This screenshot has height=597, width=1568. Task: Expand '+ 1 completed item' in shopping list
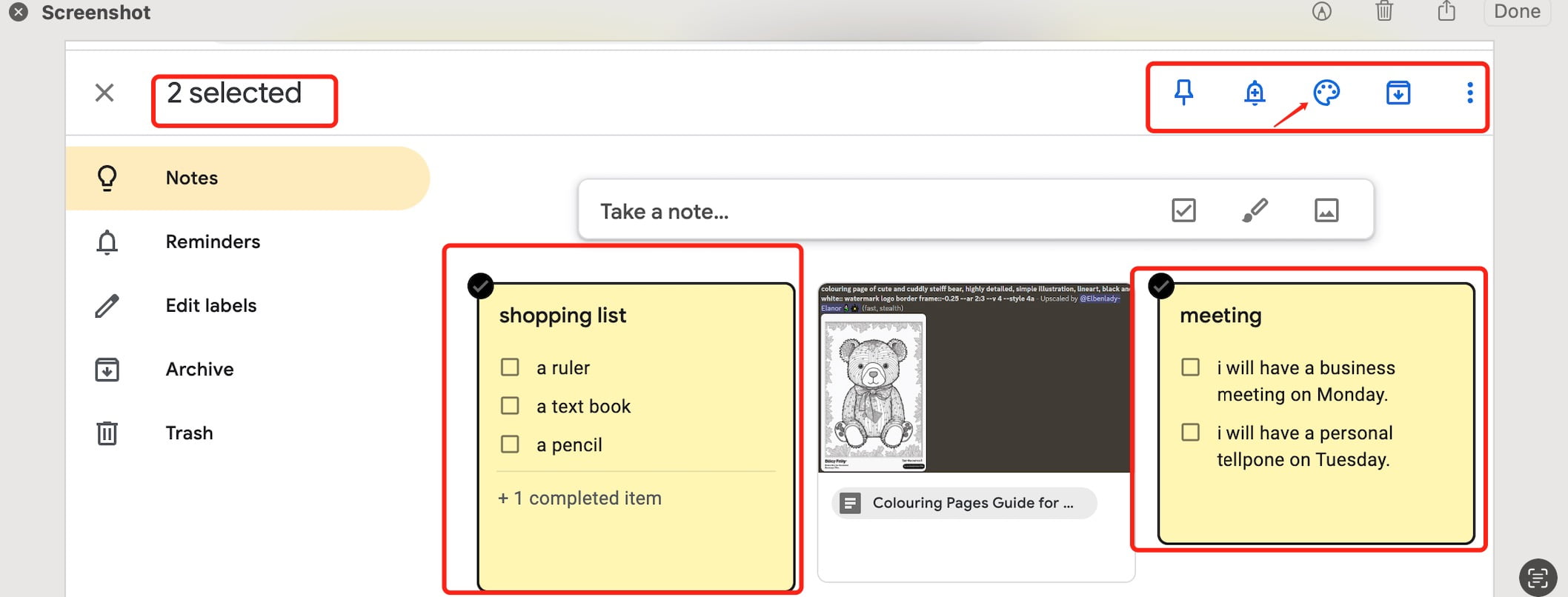579,498
